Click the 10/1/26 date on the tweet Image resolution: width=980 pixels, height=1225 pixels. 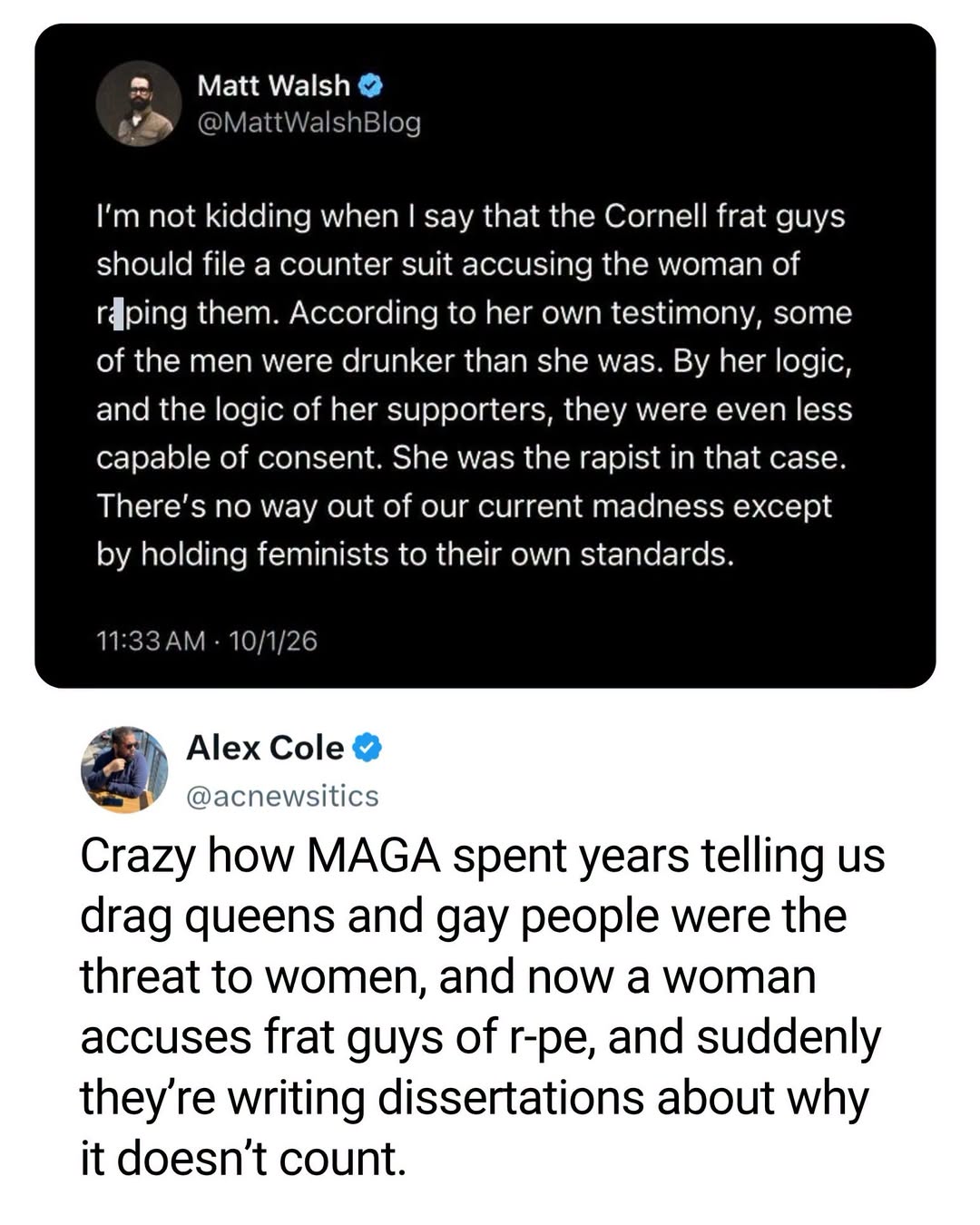(273, 642)
